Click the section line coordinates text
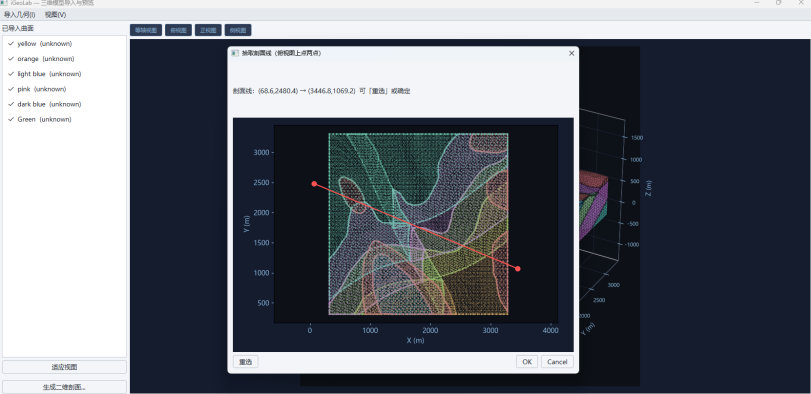Viewport: 811px width, 394px height. (321, 91)
